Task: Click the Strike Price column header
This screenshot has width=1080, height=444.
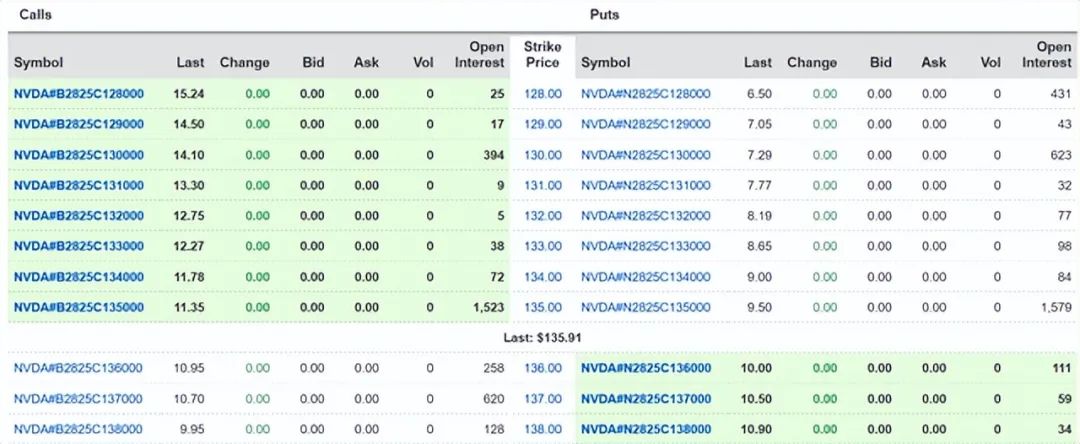Action: coord(543,54)
